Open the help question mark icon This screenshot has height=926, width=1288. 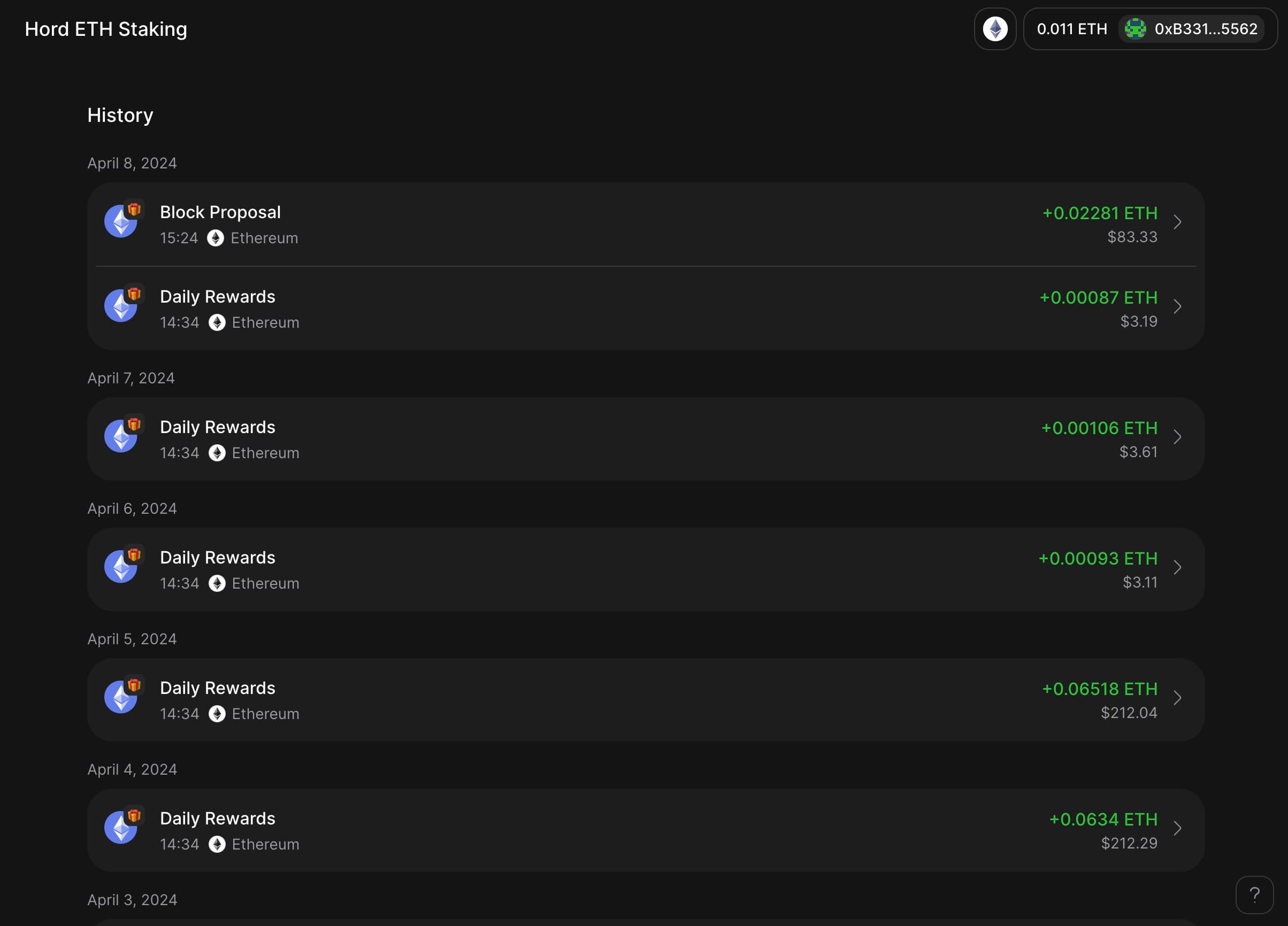[1255, 895]
